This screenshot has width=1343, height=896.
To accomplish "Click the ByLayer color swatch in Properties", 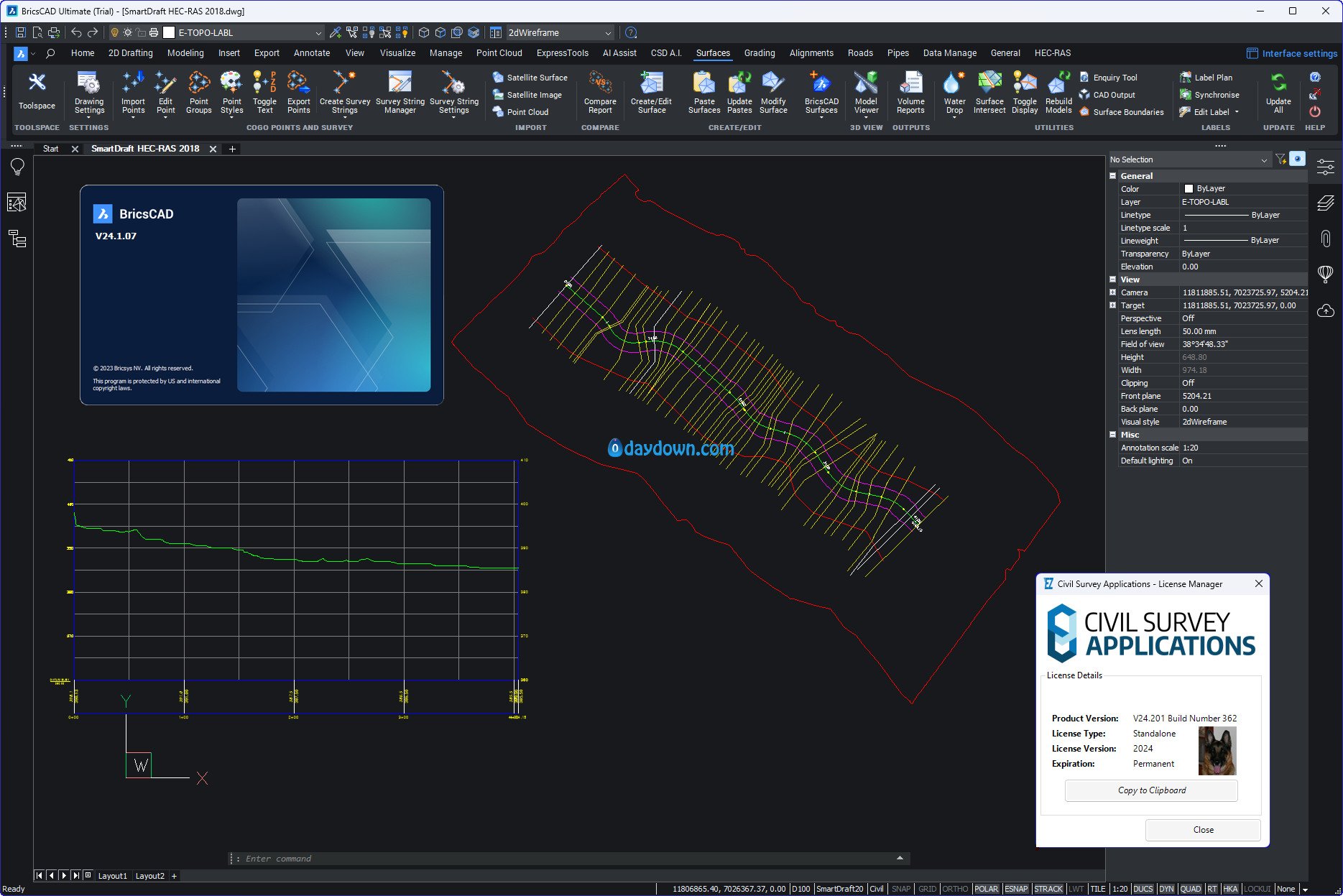I will pyautogui.click(x=1188, y=189).
